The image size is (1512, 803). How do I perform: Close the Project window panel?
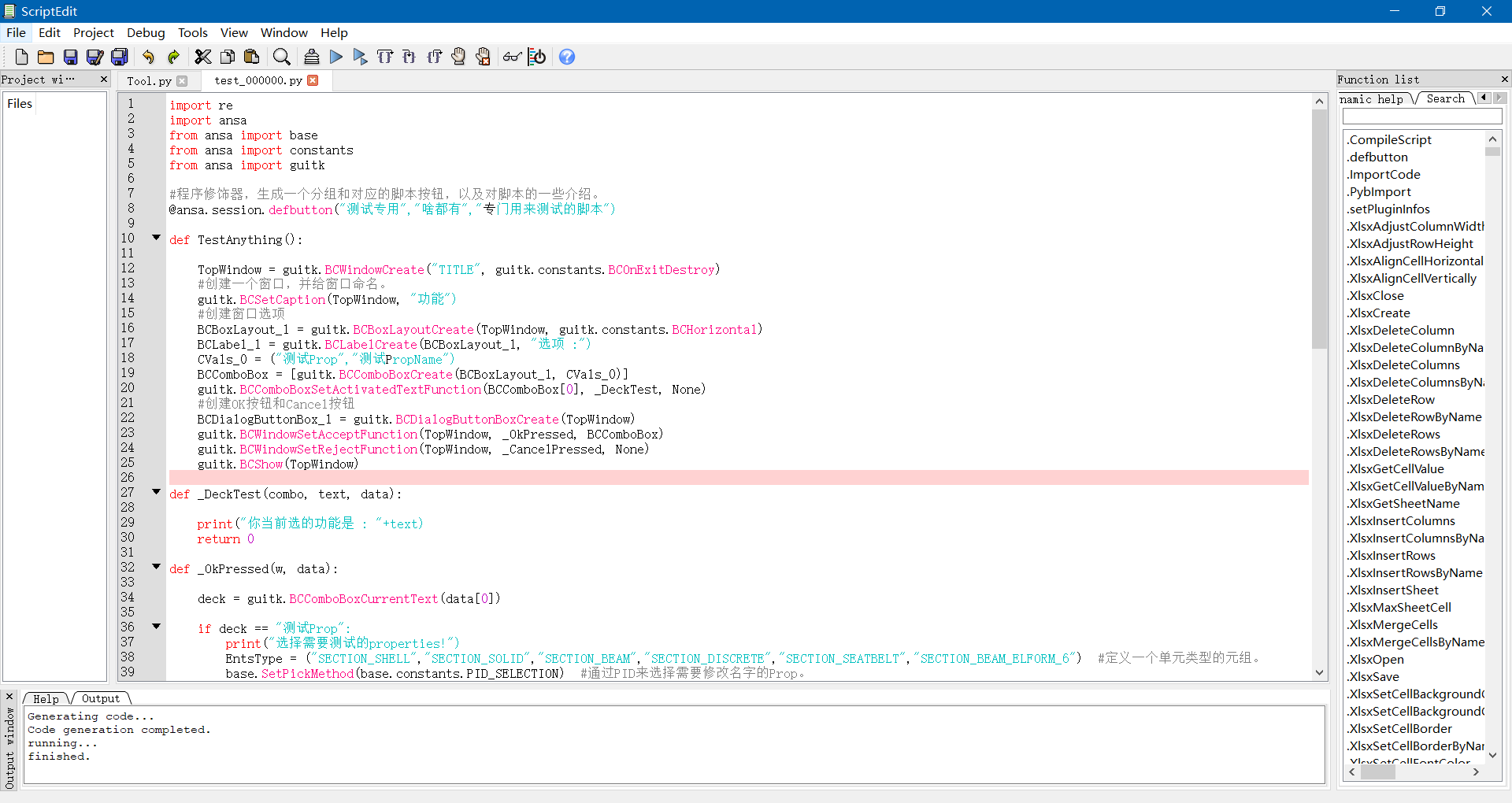(x=103, y=80)
